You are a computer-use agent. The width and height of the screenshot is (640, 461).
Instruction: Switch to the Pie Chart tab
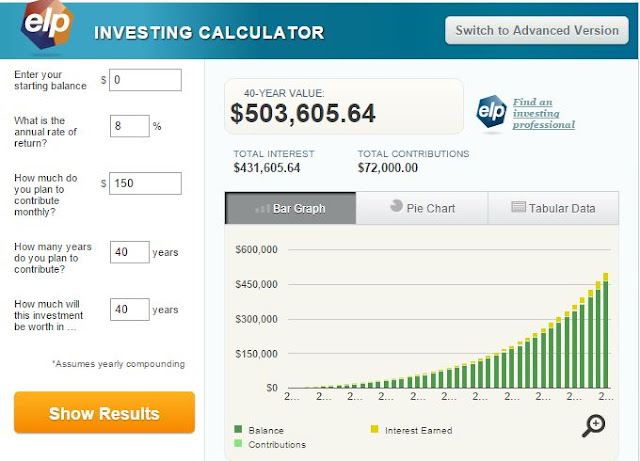click(x=421, y=208)
